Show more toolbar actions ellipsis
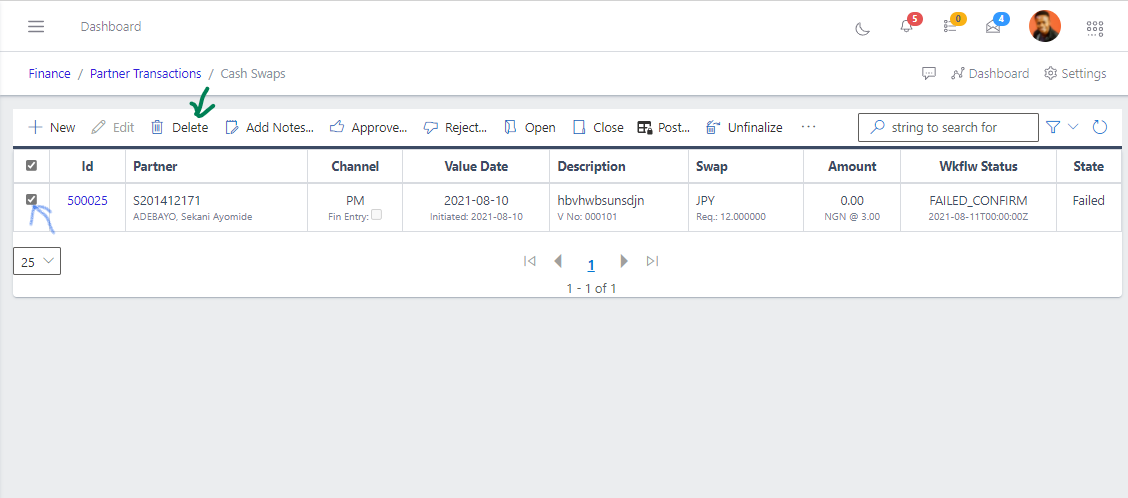 click(x=808, y=127)
